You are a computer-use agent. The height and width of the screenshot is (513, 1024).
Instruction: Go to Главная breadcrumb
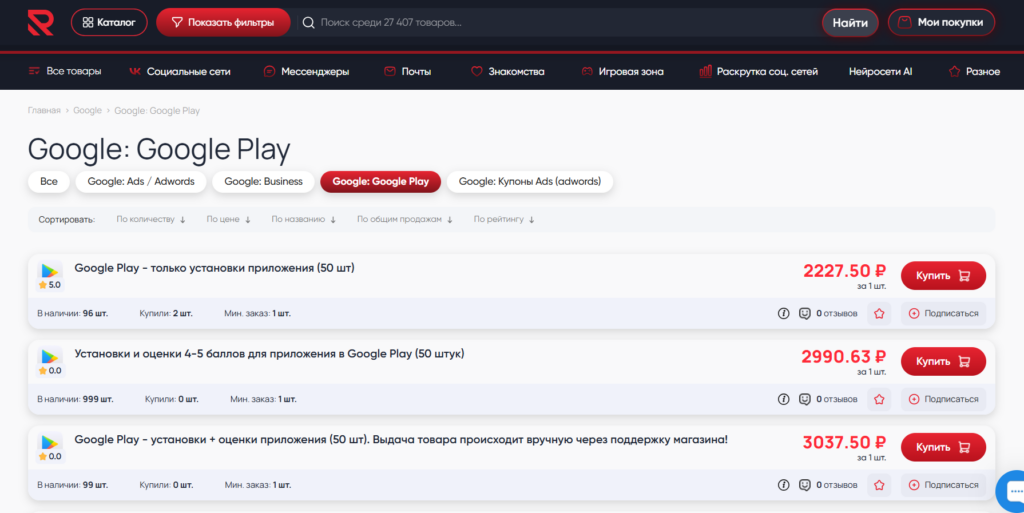tap(44, 110)
